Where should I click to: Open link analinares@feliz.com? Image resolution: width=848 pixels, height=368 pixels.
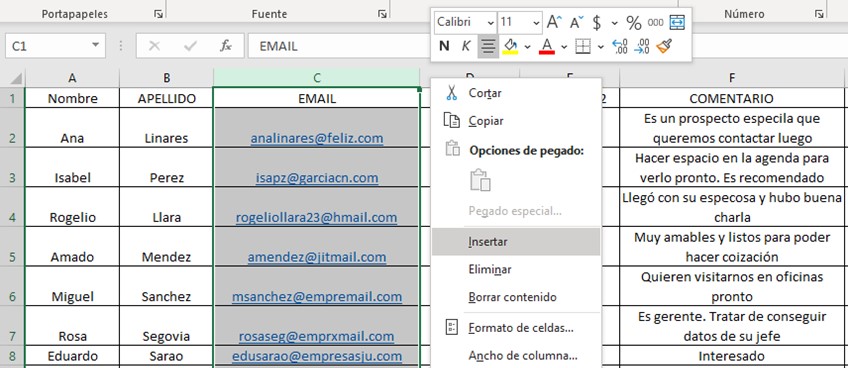coord(317,138)
